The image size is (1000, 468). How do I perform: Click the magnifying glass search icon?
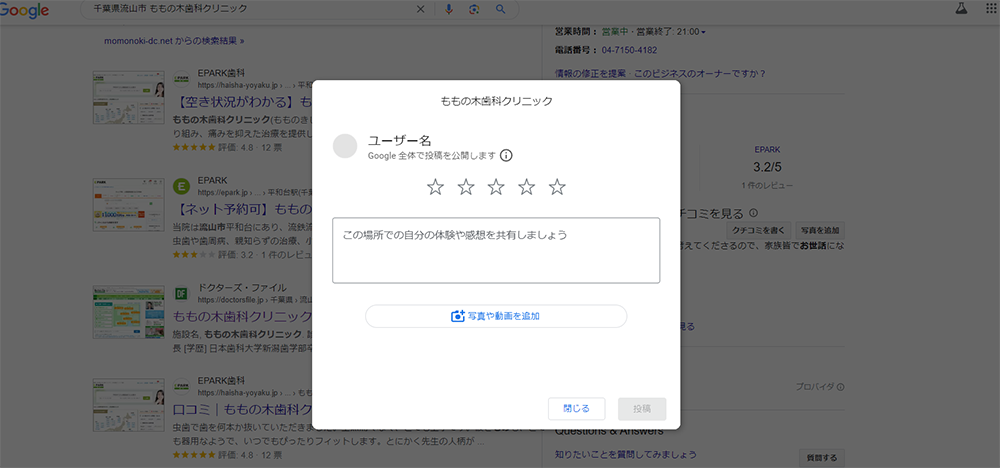500,9
